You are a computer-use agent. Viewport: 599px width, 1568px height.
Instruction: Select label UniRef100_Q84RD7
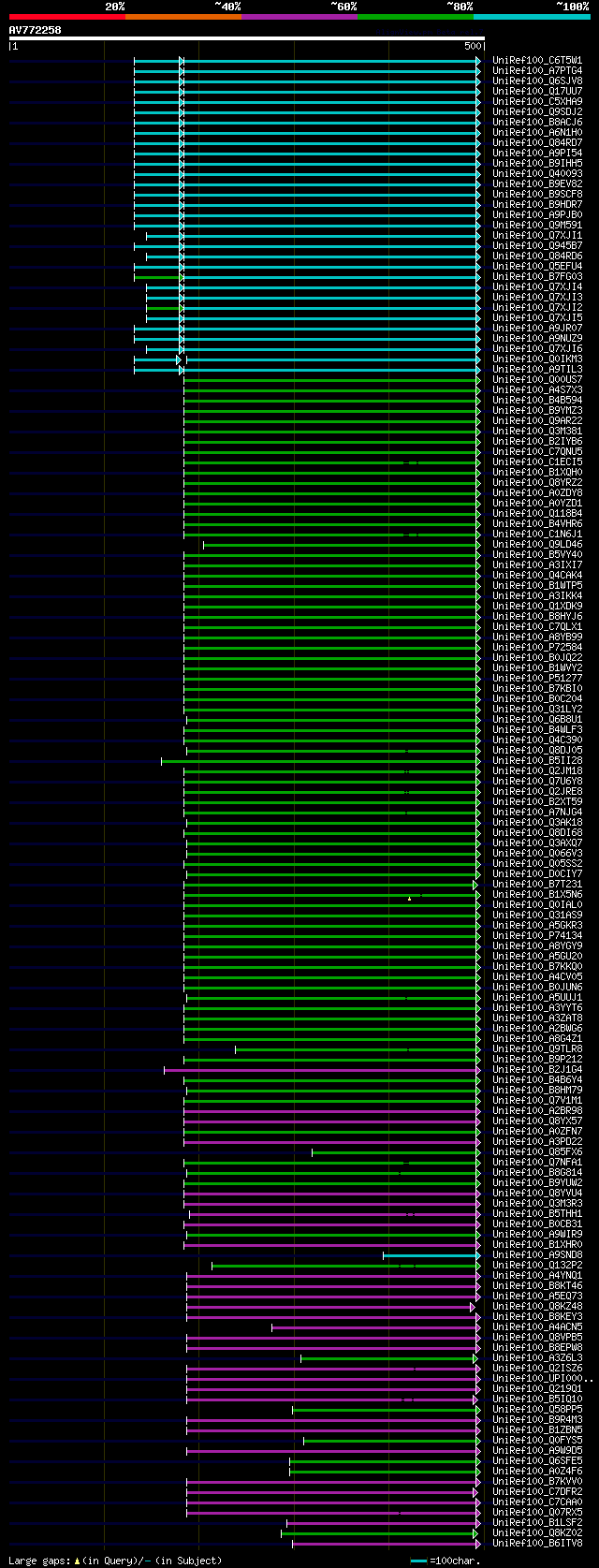(x=537, y=142)
